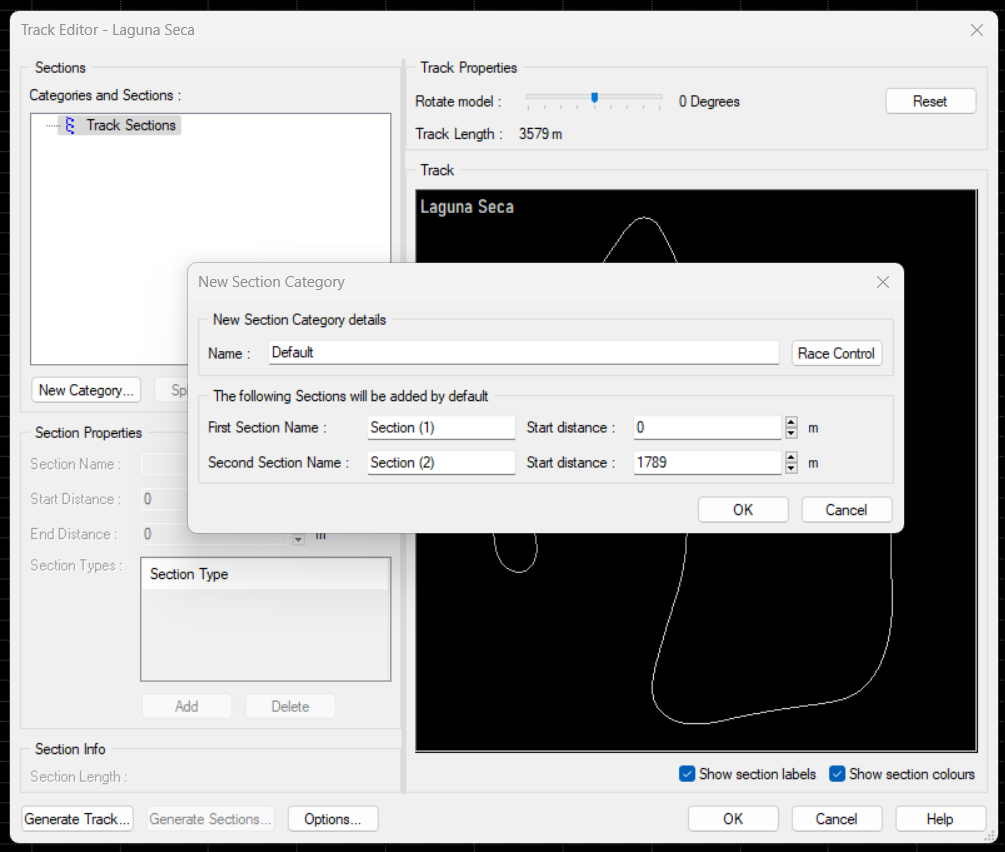Click the Generate Track... button

click(x=78, y=819)
